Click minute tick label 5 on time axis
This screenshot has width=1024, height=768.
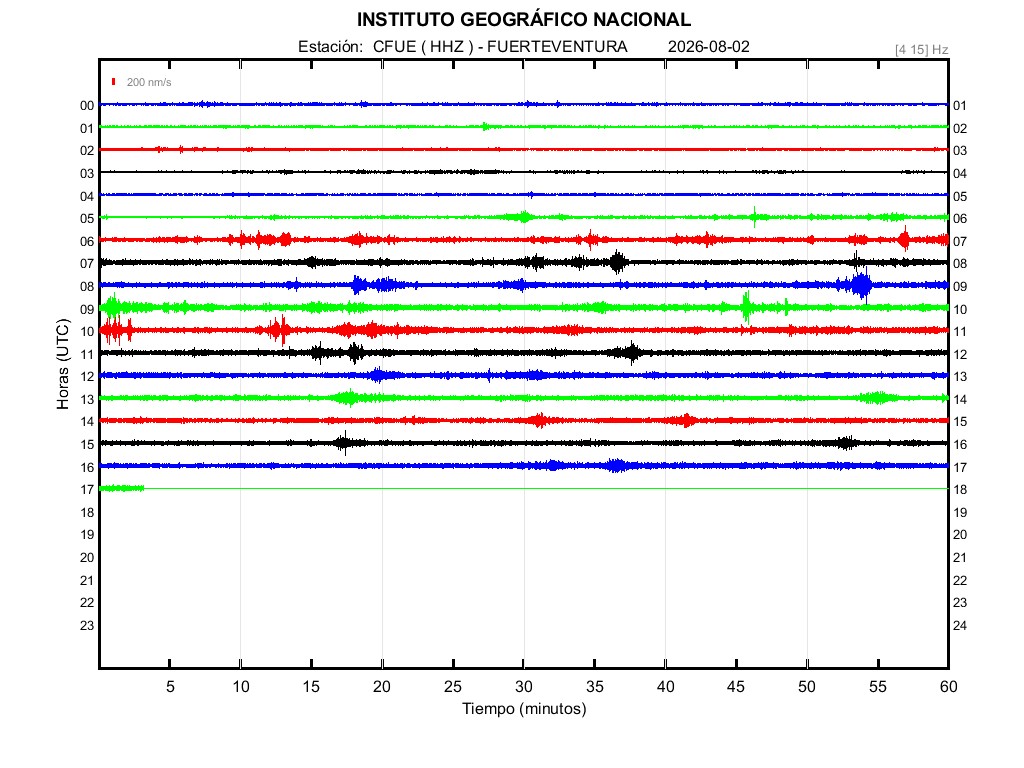click(170, 687)
